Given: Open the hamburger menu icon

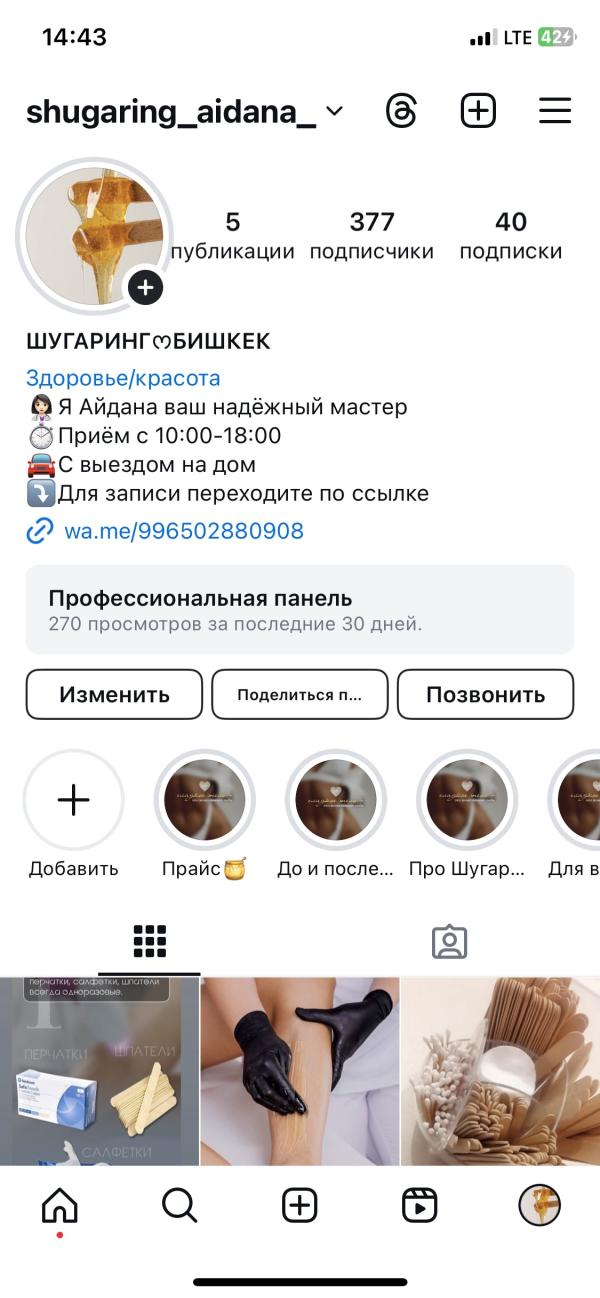Looking at the screenshot, I should [x=555, y=111].
